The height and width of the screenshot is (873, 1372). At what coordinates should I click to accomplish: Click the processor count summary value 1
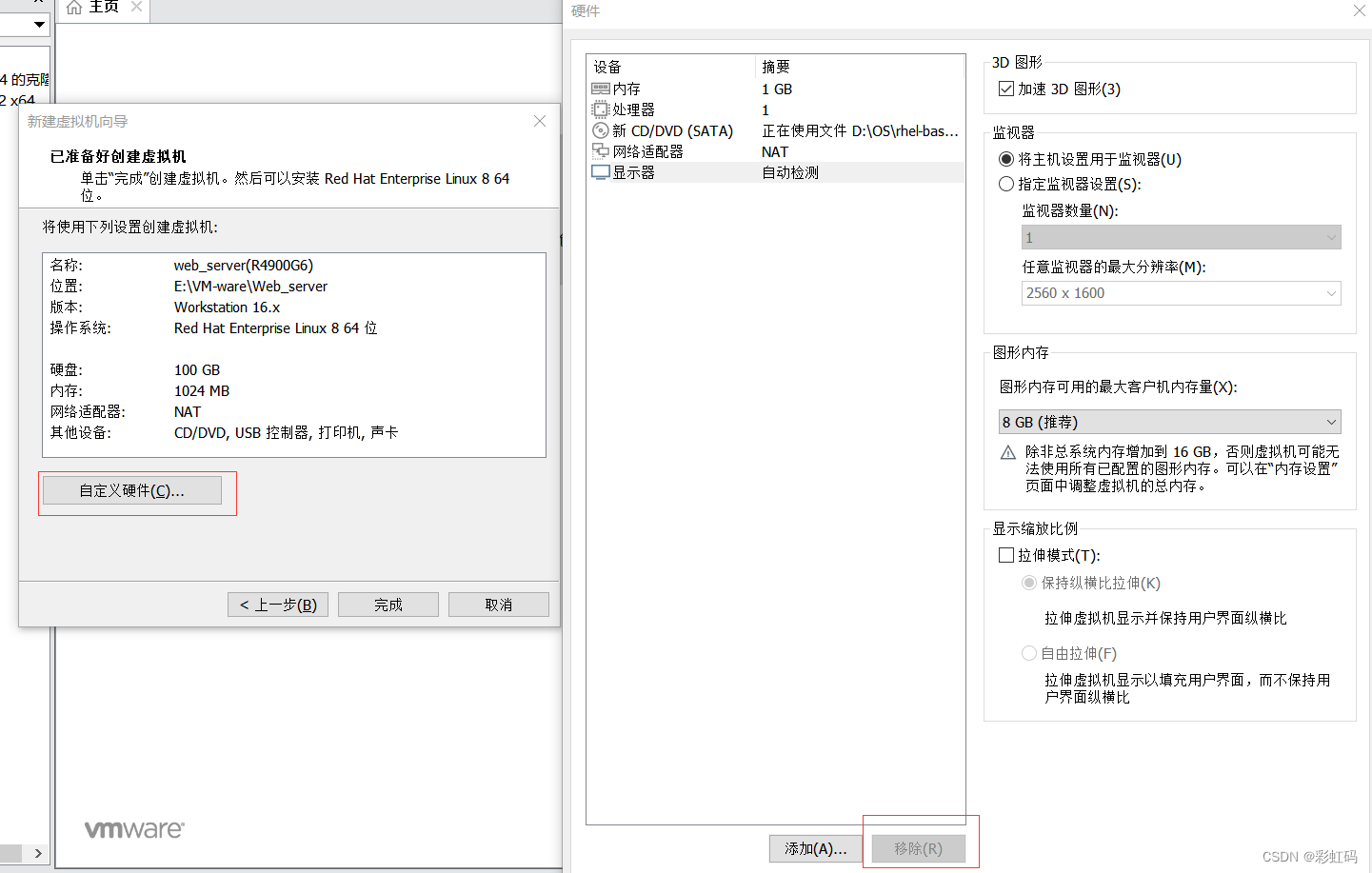766,109
